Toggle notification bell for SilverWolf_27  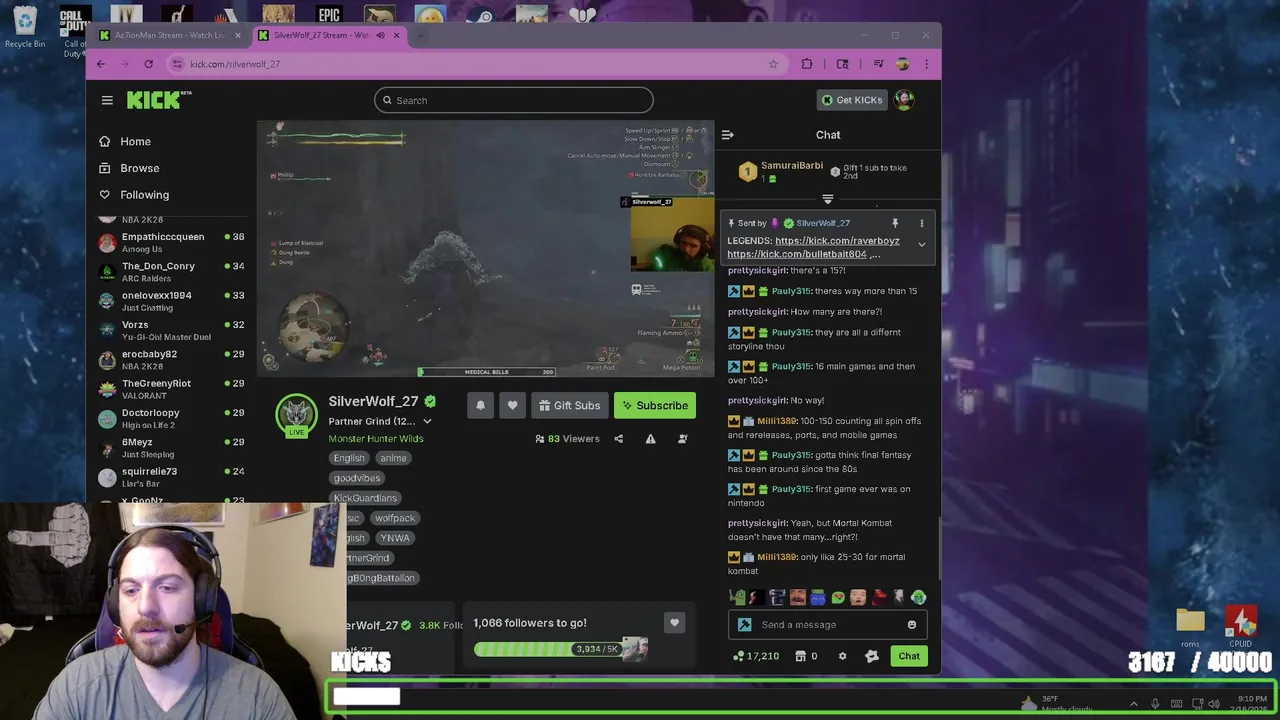pyautogui.click(x=480, y=405)
